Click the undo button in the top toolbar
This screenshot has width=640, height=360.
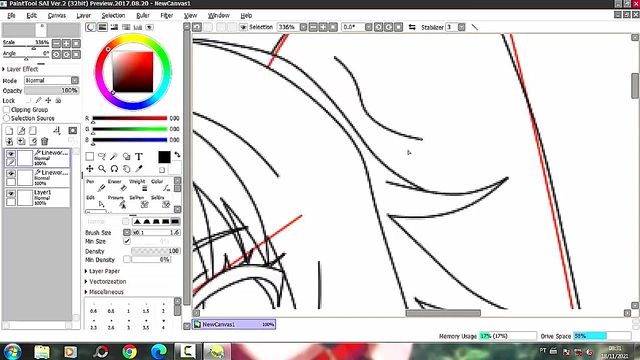tap(197, 27)
